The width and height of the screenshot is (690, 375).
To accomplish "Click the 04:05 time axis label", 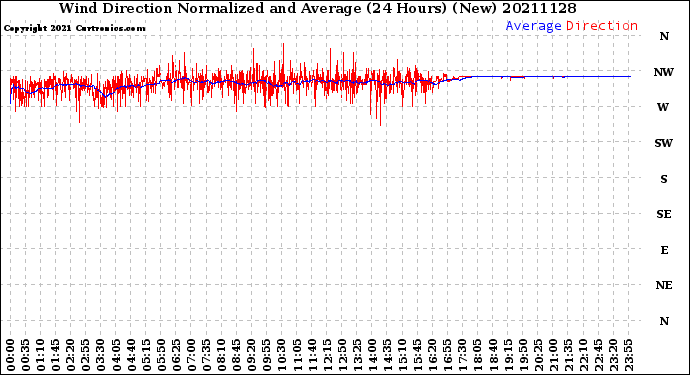I will point(116,356).
